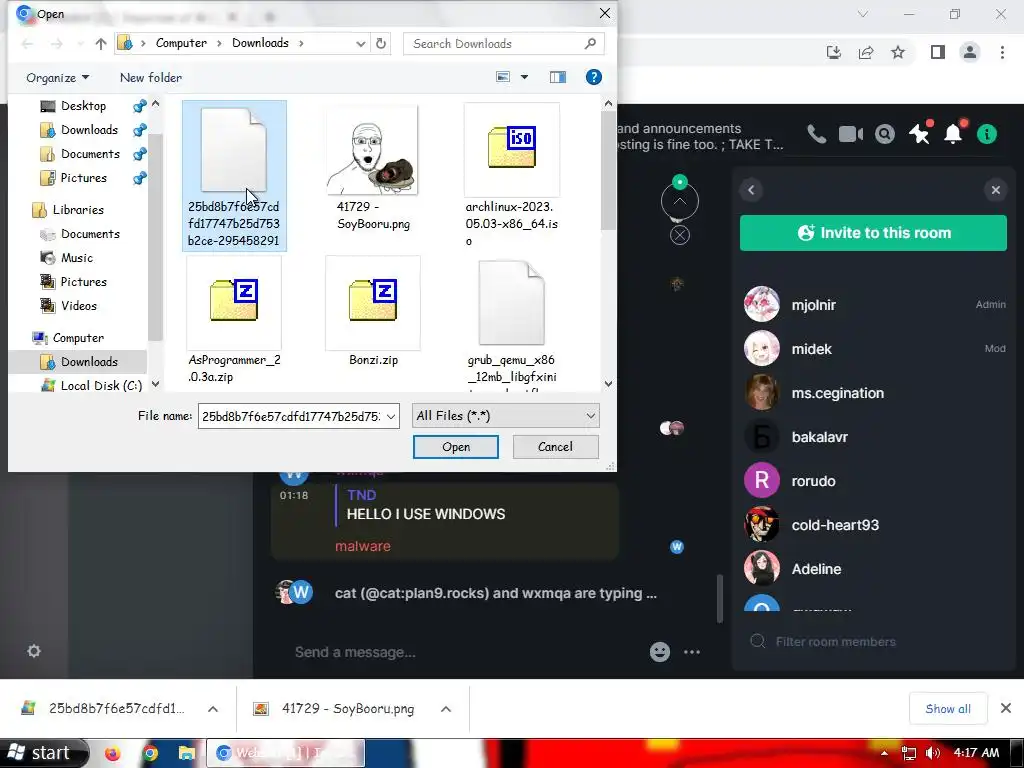Select AsProgrammer_2.0.3a.zip file
This screenshot has width=1024, height=768.
[234, 320]
